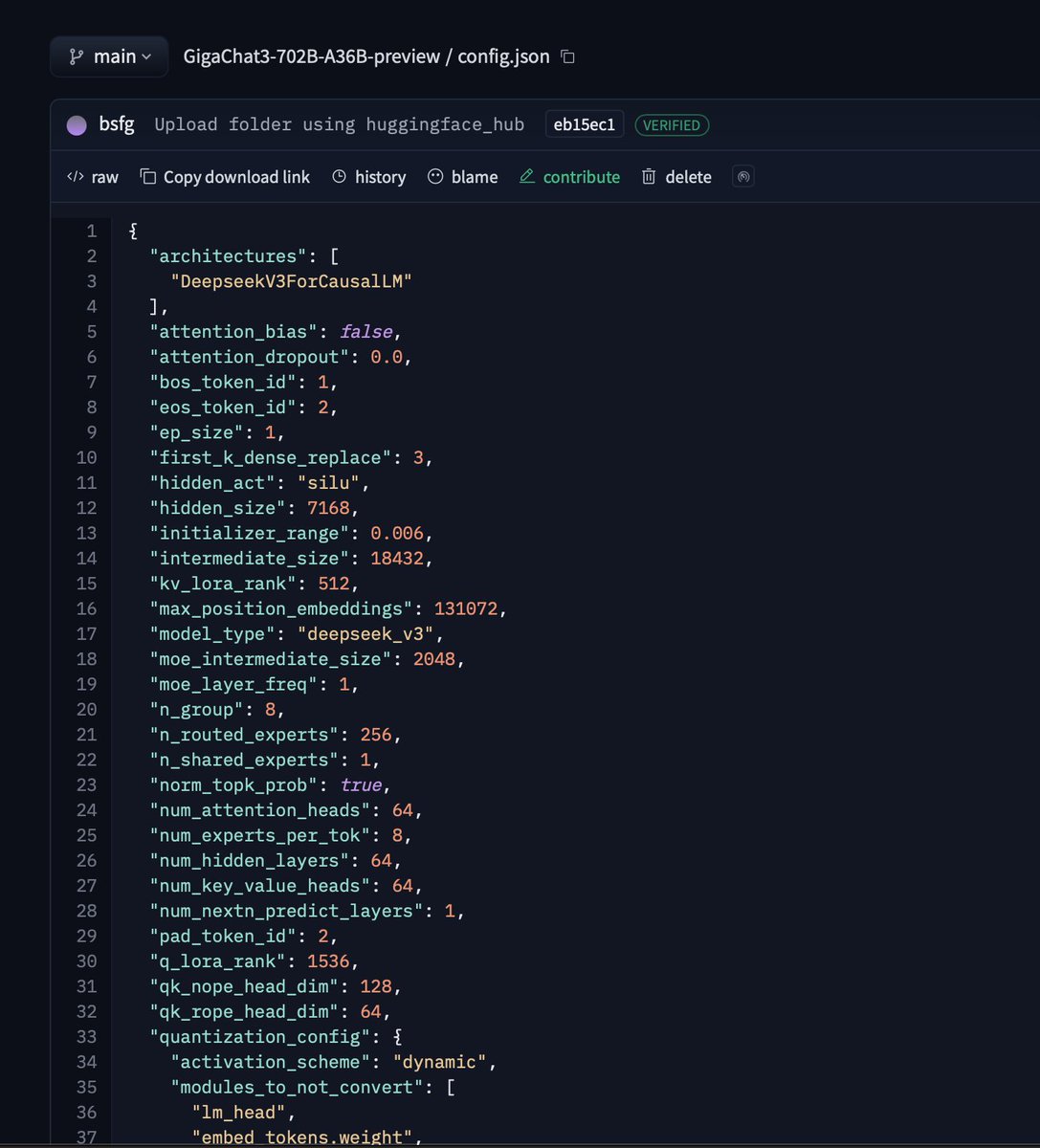Click the "silu" value

pos(328,482)
